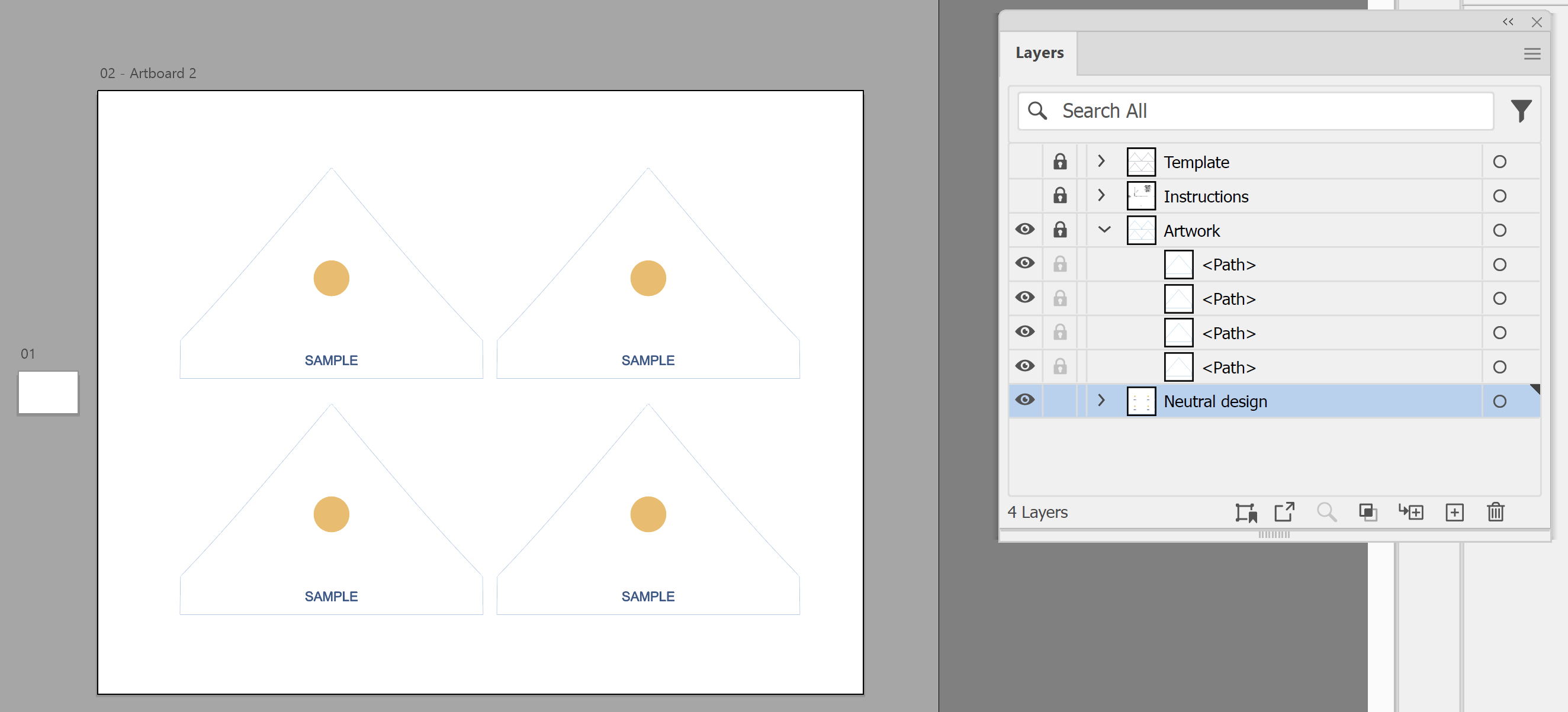Image resolution: width=1568 pixels, height=712 pixels.
Task: Unlock the Instructions layer
Action: click(x=1060, y=196)
